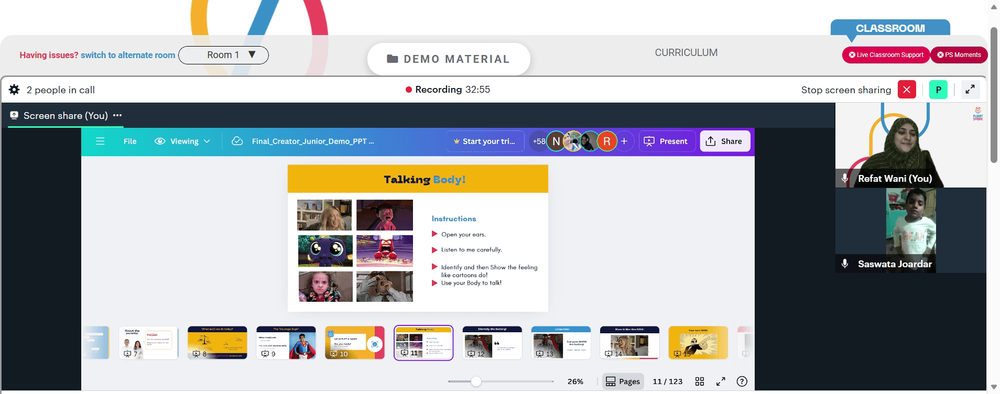Open Canva hamburger menu
This screenshot has width=1000, height=394.
tap(100, 141)
